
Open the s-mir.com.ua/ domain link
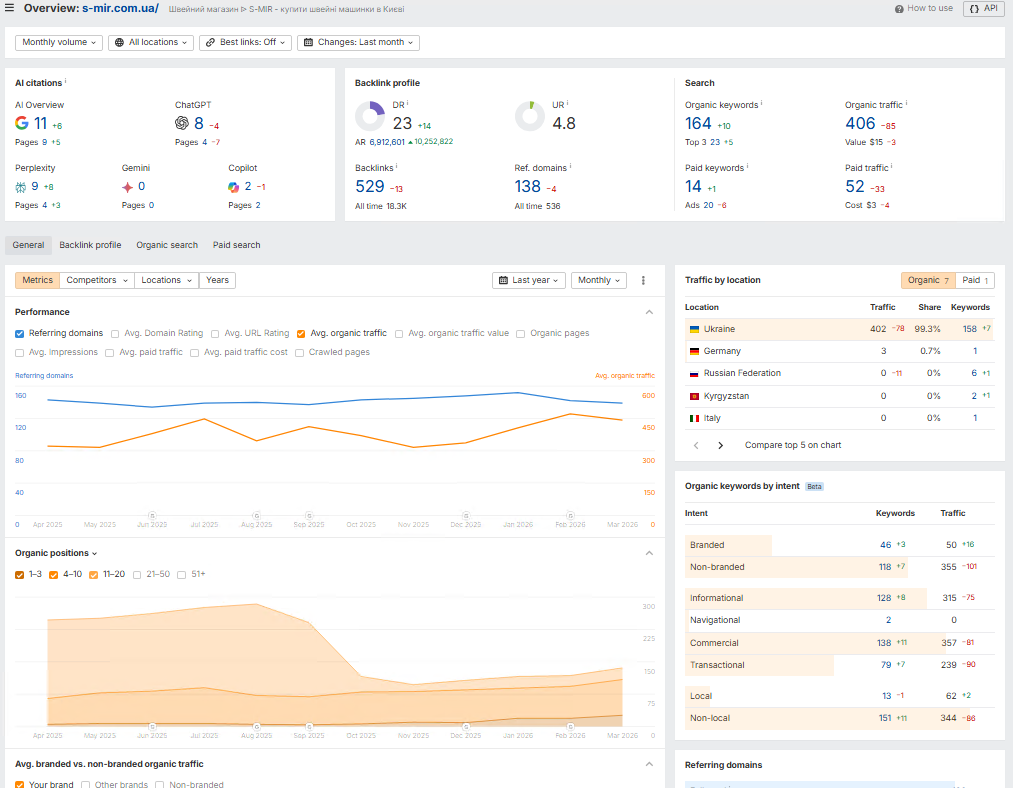(120, 9)
